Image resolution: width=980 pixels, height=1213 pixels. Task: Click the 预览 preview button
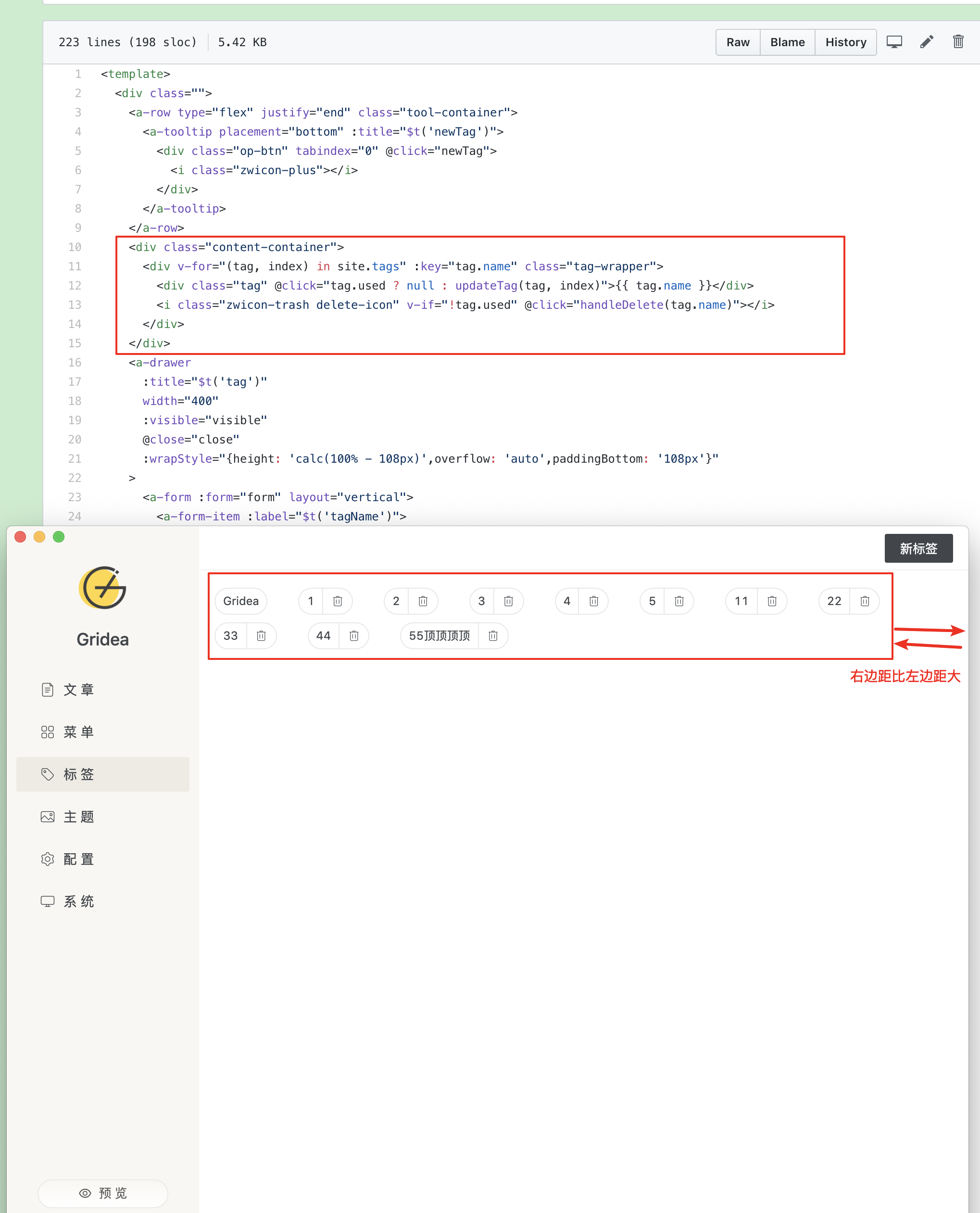point(103,1193)
